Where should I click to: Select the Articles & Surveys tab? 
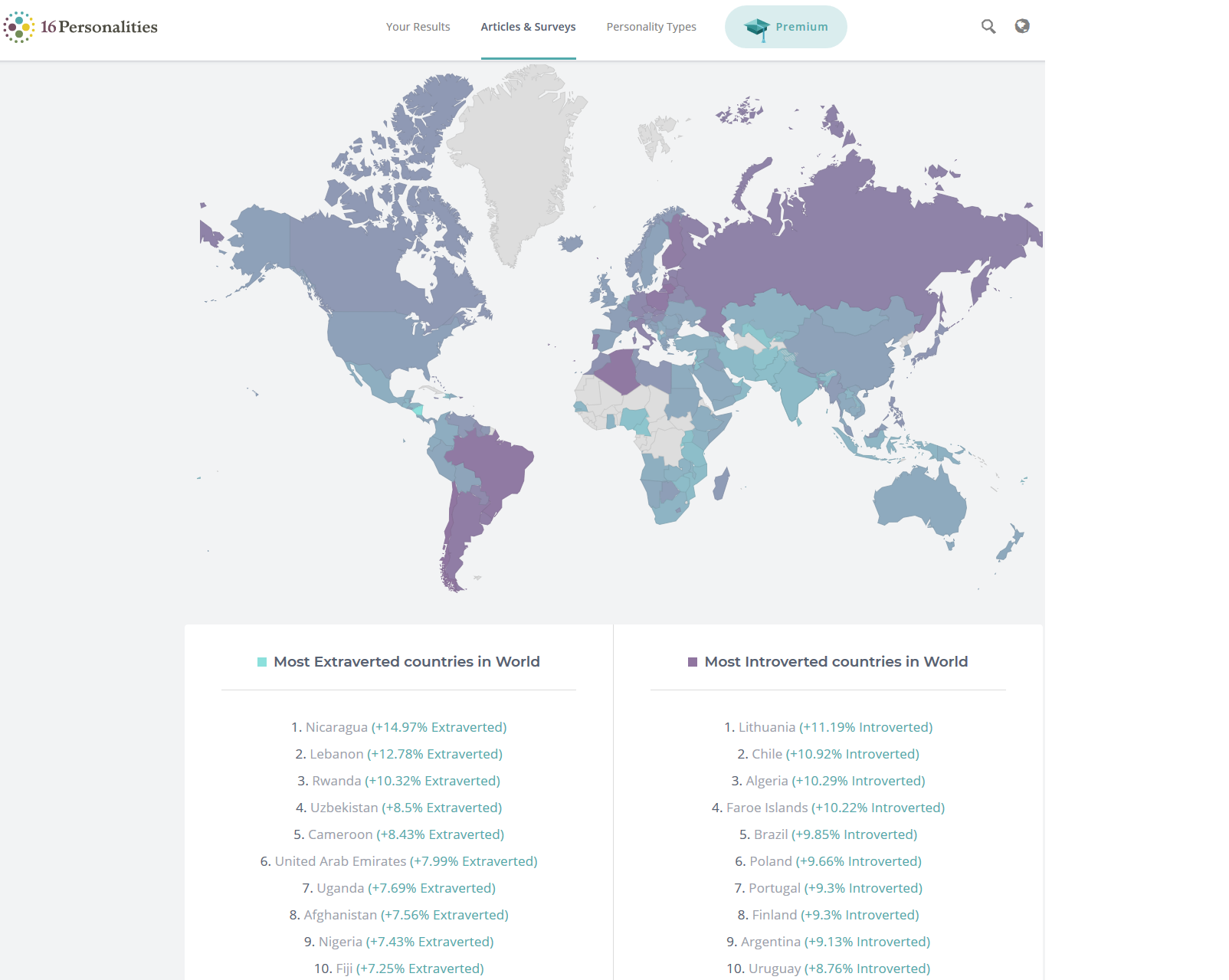click(528, 27)
